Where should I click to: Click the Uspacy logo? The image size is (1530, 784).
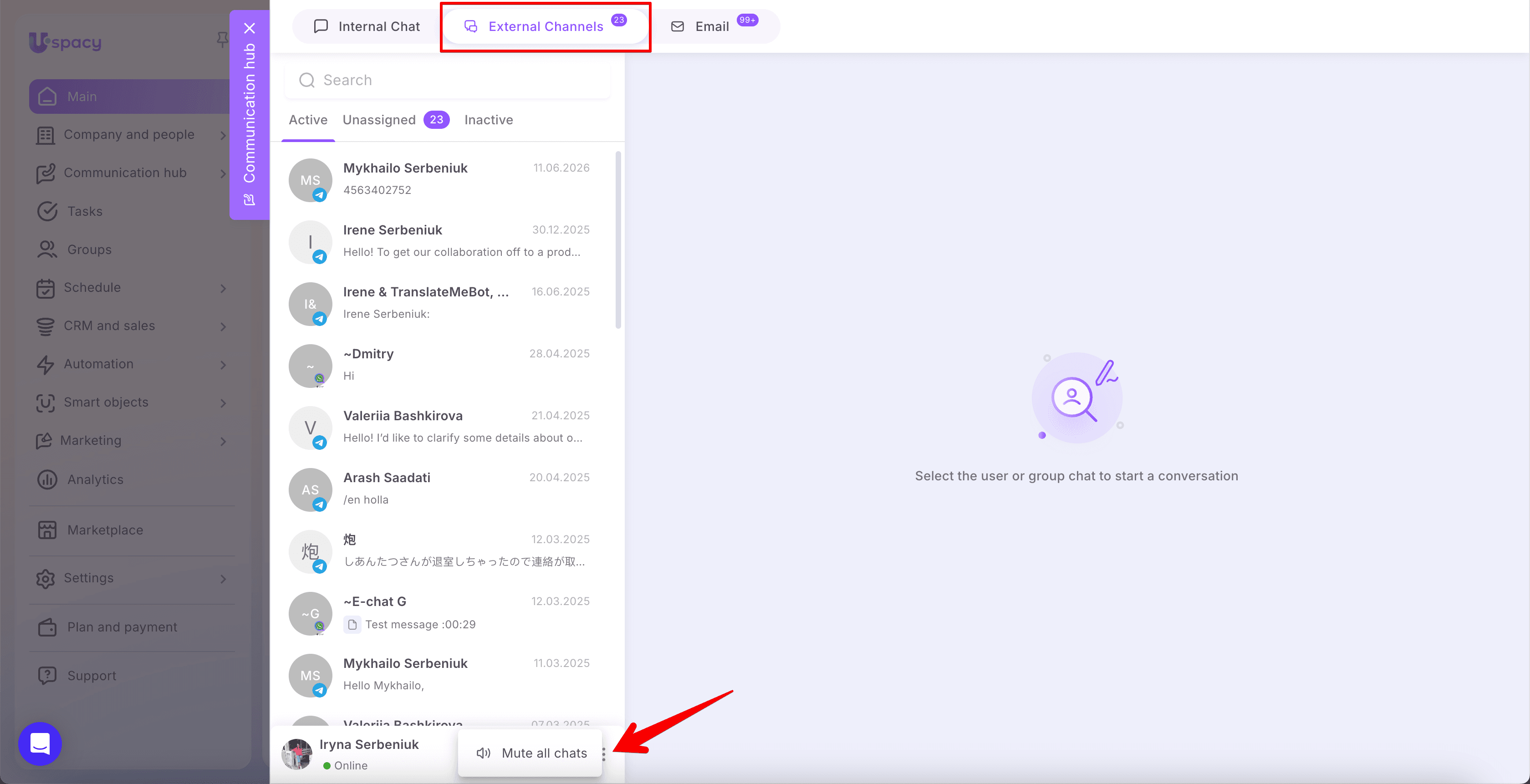tap(65, 41)
